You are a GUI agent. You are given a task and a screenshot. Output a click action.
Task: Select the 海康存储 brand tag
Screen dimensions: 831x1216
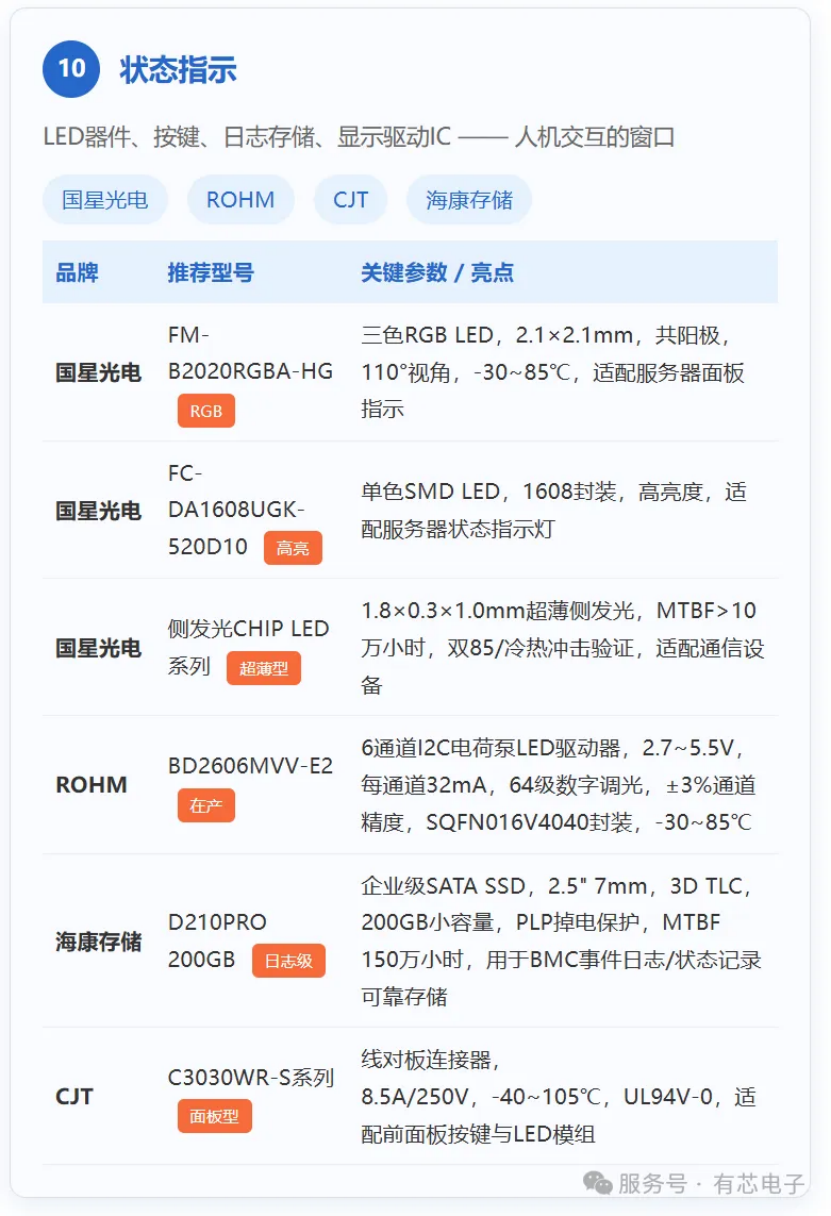pyautogui.click(x=469, y=199)
